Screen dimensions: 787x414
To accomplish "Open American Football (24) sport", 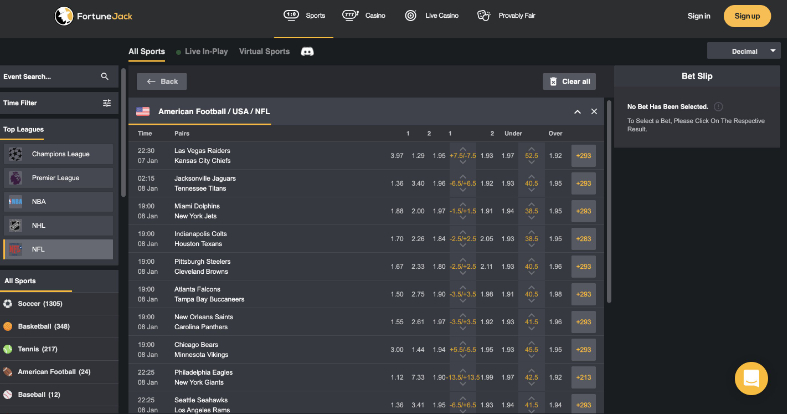I will coord(59,372).
